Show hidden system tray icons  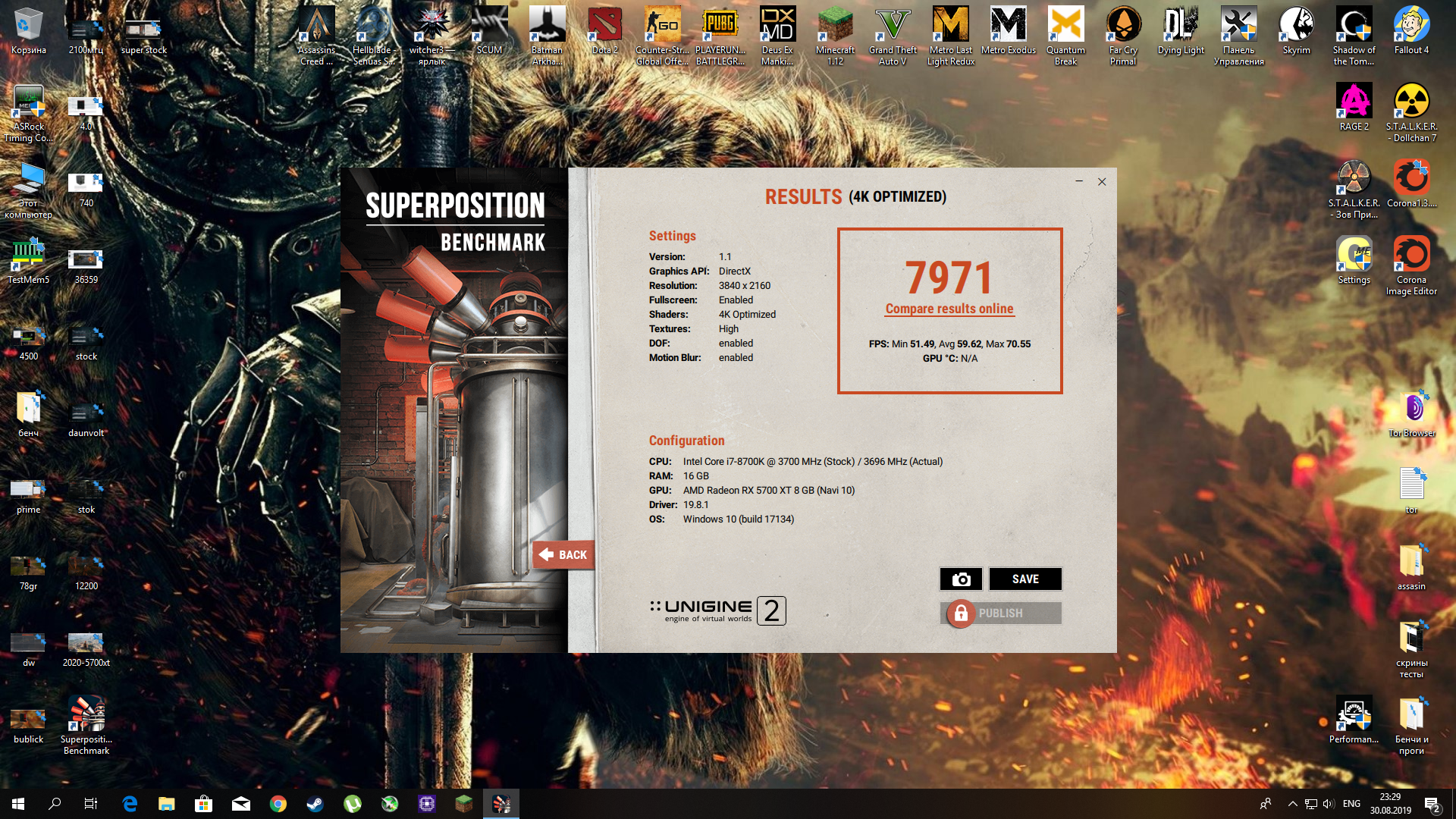pyautogui.click(x=1292, y=804)
